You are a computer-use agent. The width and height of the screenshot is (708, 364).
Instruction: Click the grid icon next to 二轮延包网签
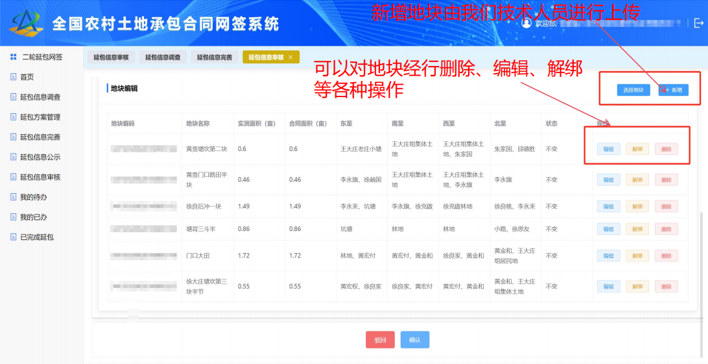pyautogui.click(x=13, y=57)
